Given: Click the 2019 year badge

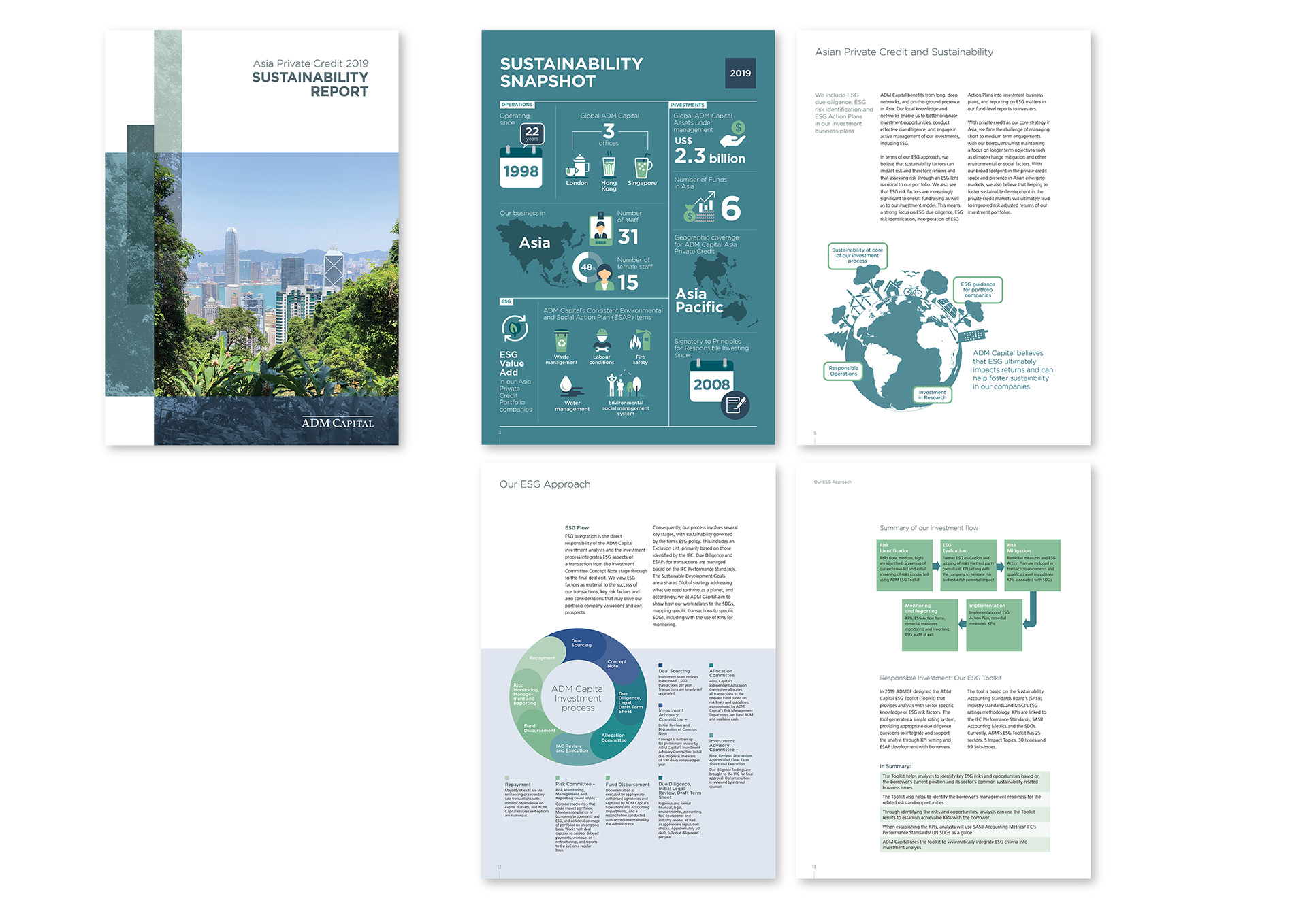Looking at the screenshot, I should pyautogui.click(x=740, y=73).
